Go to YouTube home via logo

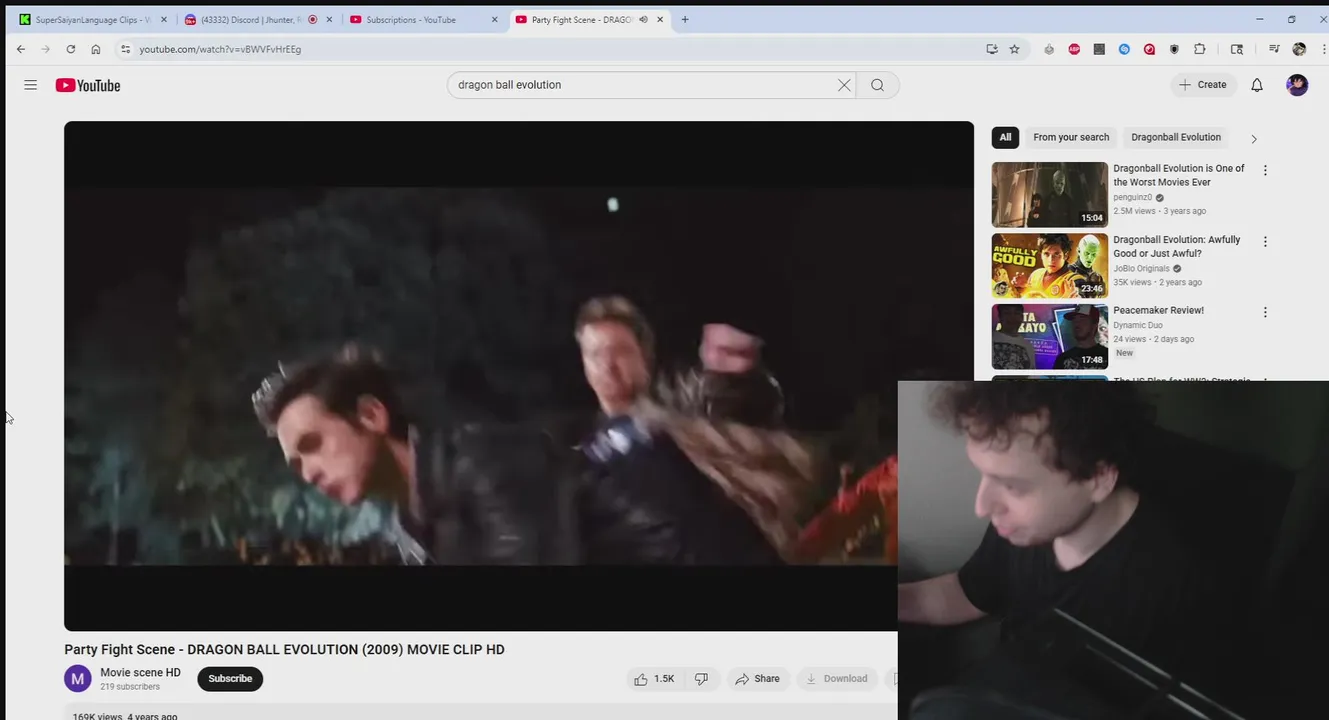(88, 85)
